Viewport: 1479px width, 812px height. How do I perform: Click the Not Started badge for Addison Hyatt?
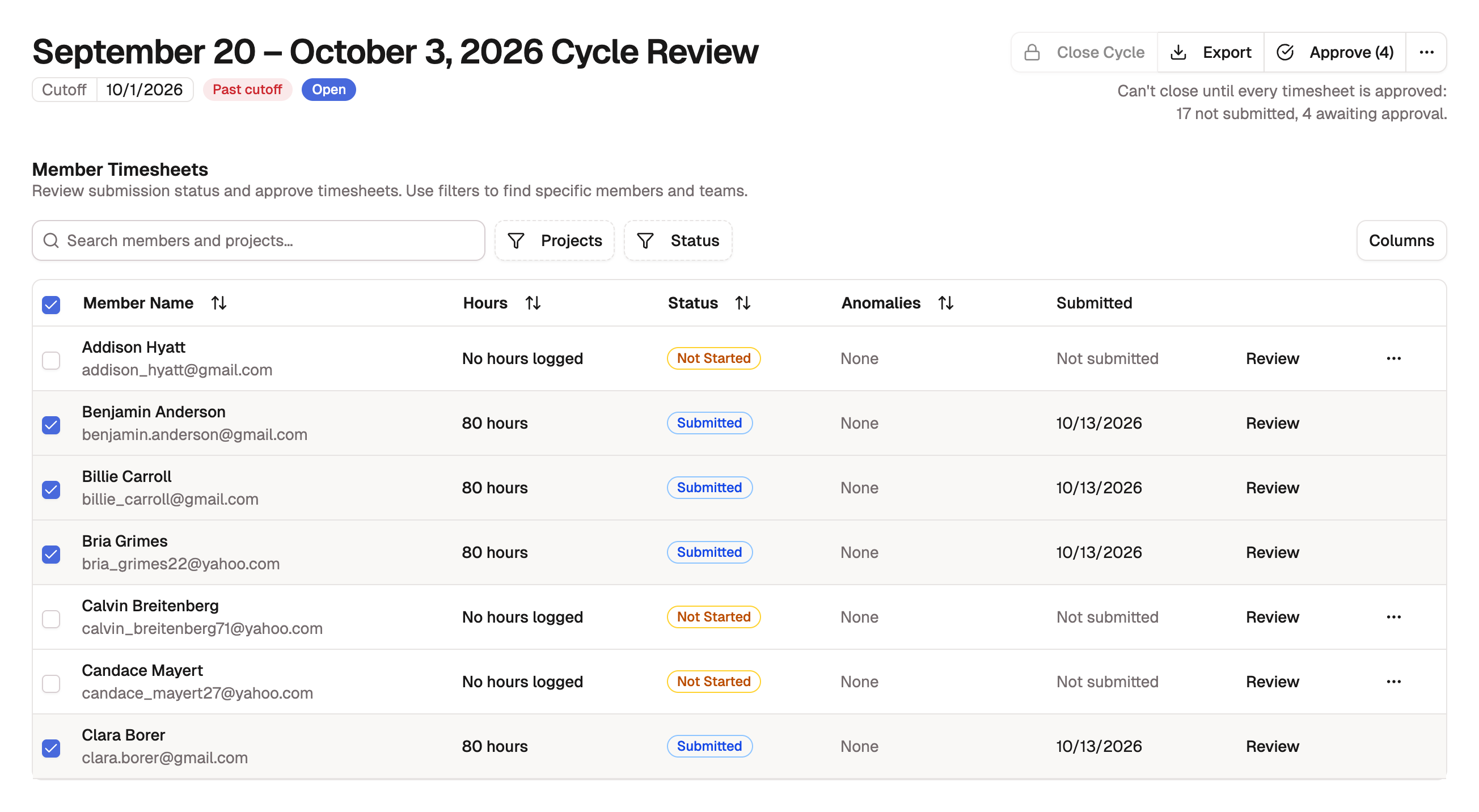[x=713, y=358]
